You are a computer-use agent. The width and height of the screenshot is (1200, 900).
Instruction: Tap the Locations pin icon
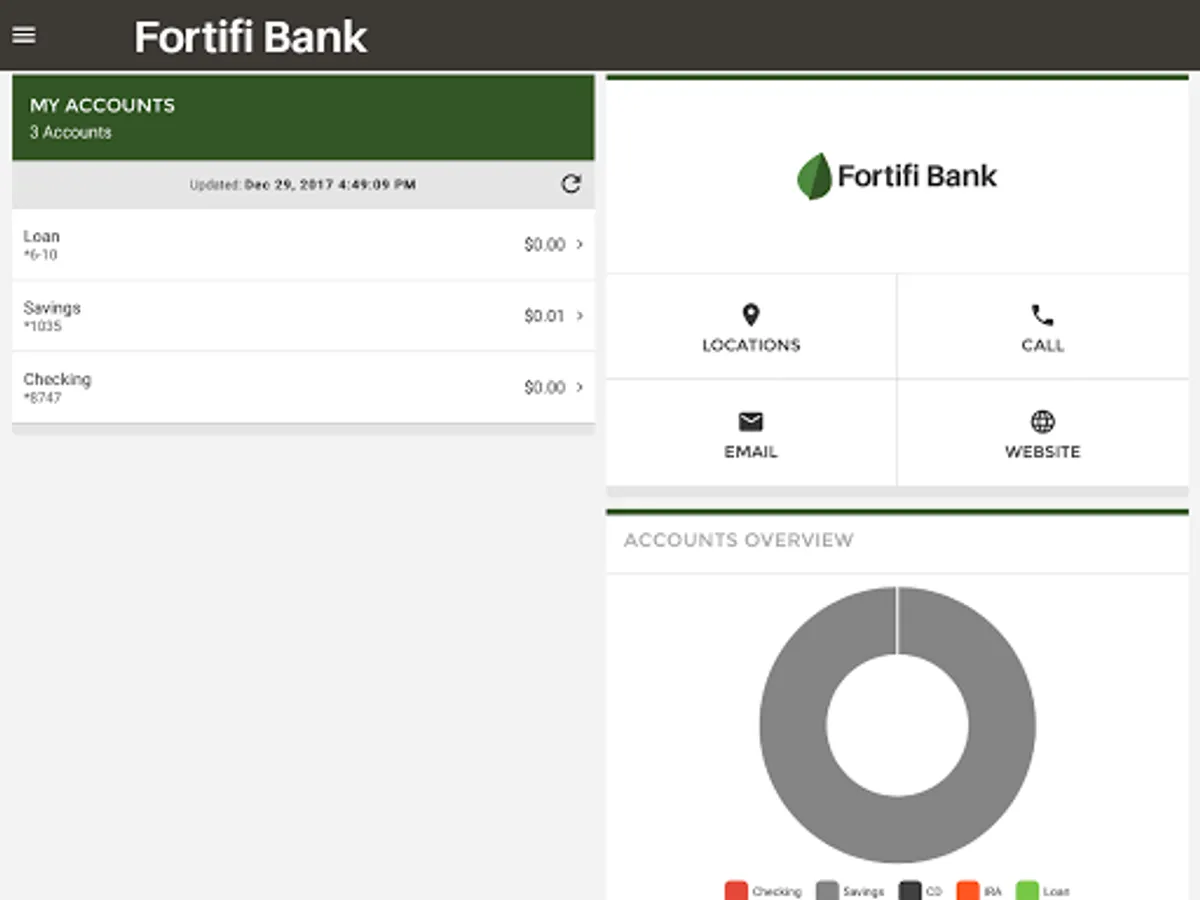[x=751, y=316]
